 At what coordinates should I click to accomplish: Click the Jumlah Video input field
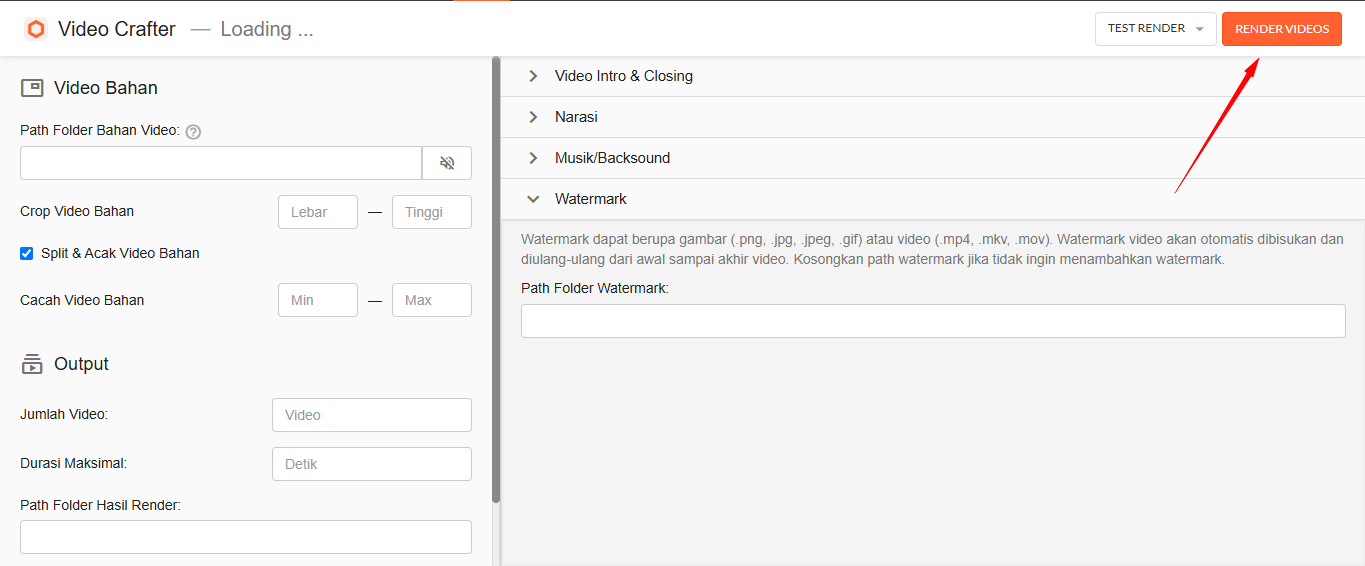(x=372, y=415)
